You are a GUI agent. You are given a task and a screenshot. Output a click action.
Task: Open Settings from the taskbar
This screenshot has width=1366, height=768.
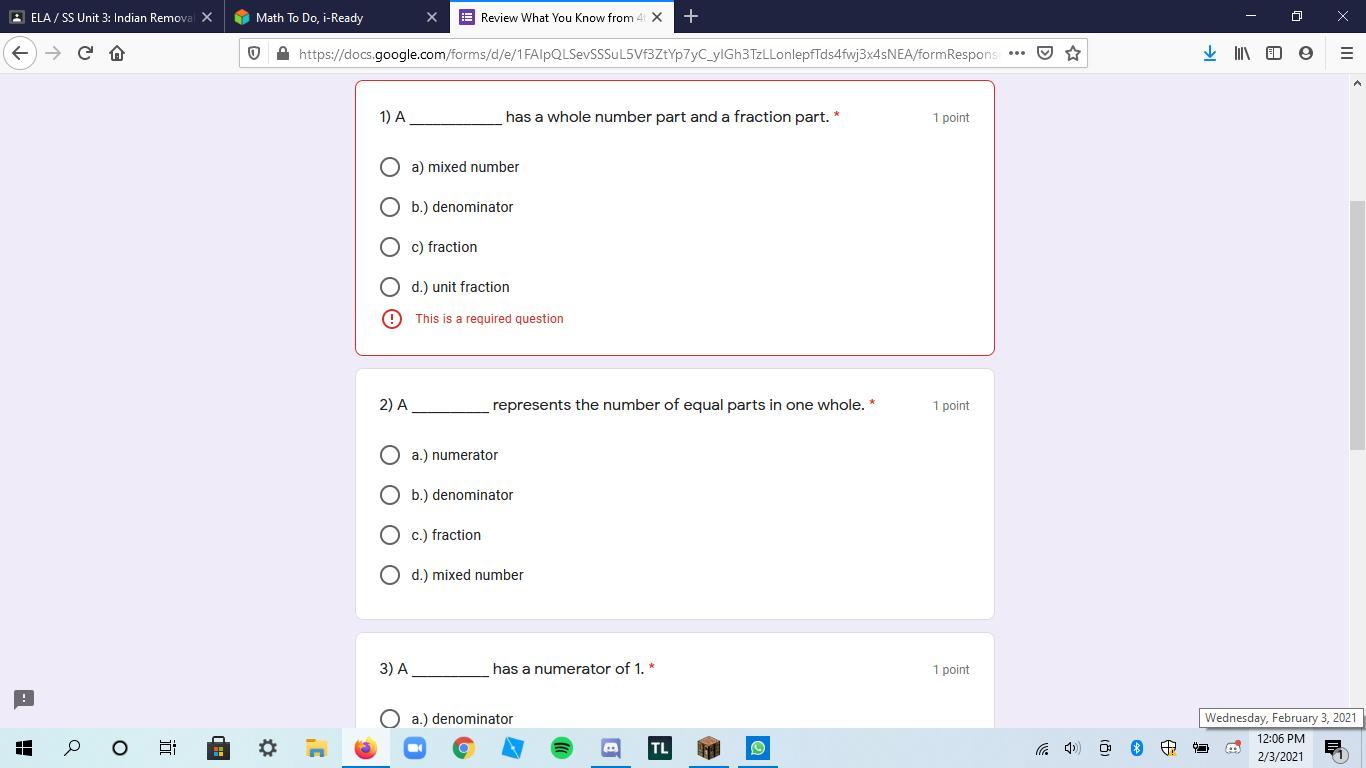click(x=267, y=748)
